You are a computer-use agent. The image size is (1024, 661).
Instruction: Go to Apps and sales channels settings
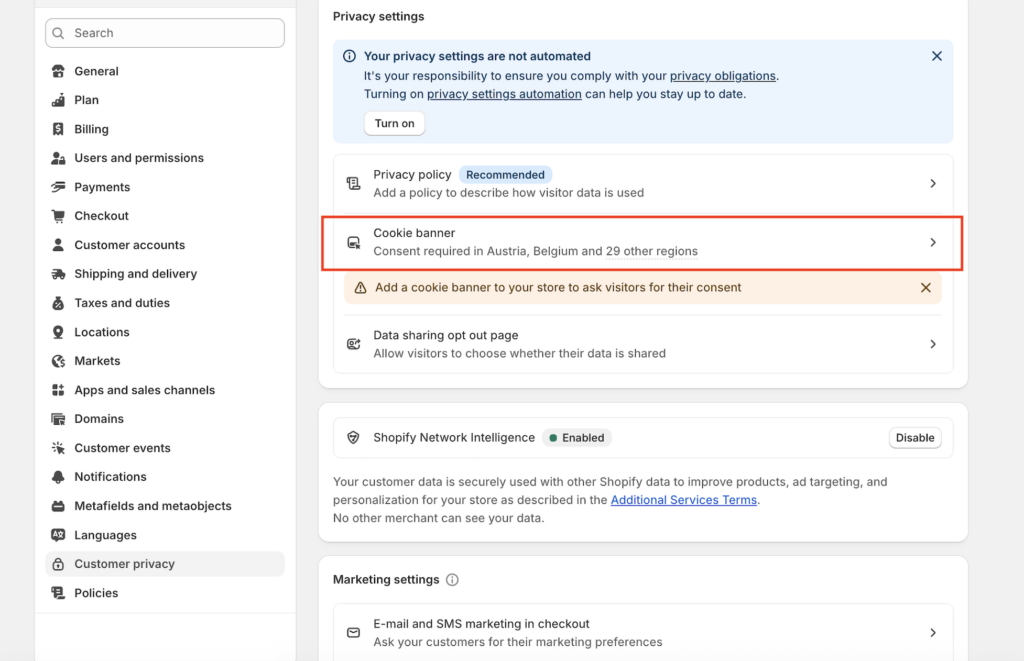click(x=144, y=390)
